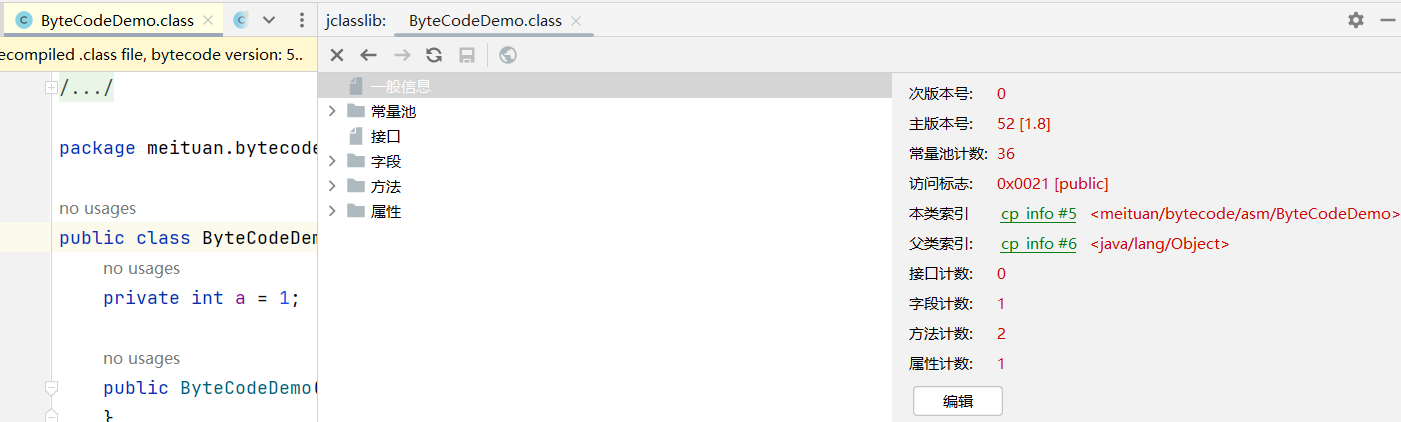Viewport: 1401px width, 422px height.
Task: Show the hidden editor tabs dropdown
Action: click(x=268, y=20)
